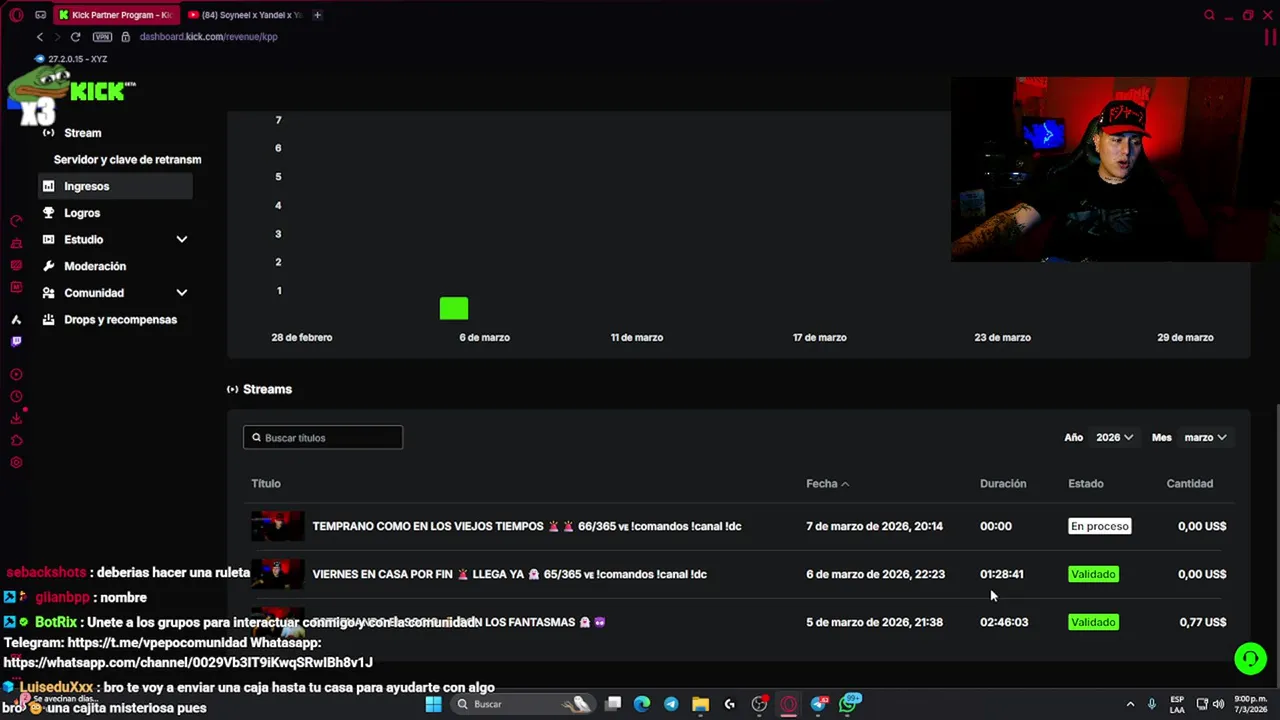
Task: Sort by the Fecha column arrow
Action: click(845, 484)
